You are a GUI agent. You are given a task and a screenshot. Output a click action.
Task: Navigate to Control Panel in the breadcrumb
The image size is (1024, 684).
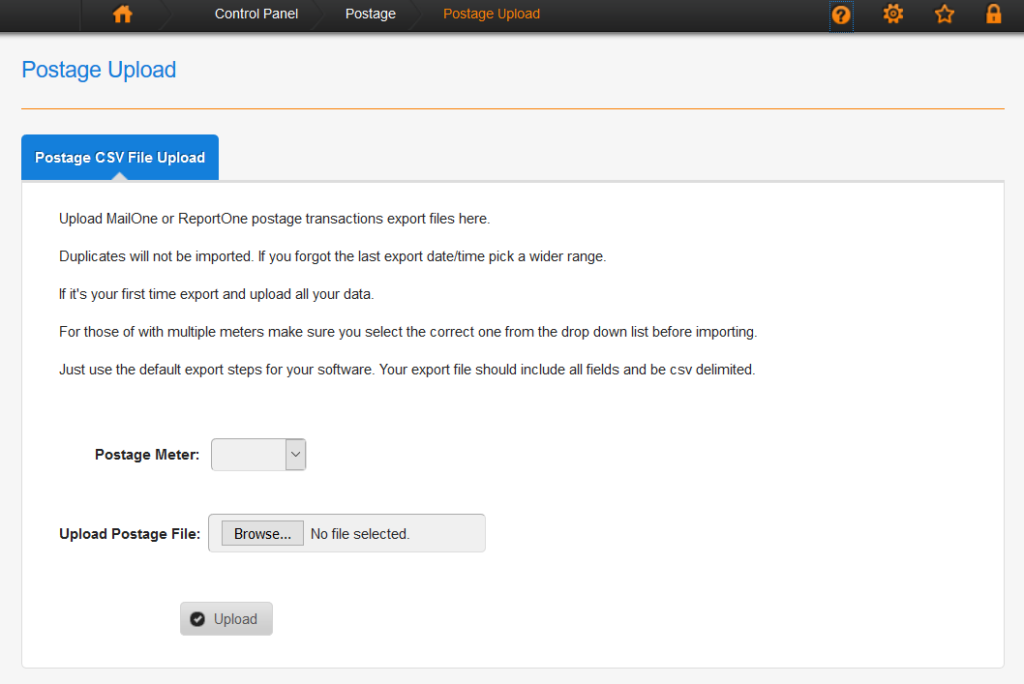255,14
